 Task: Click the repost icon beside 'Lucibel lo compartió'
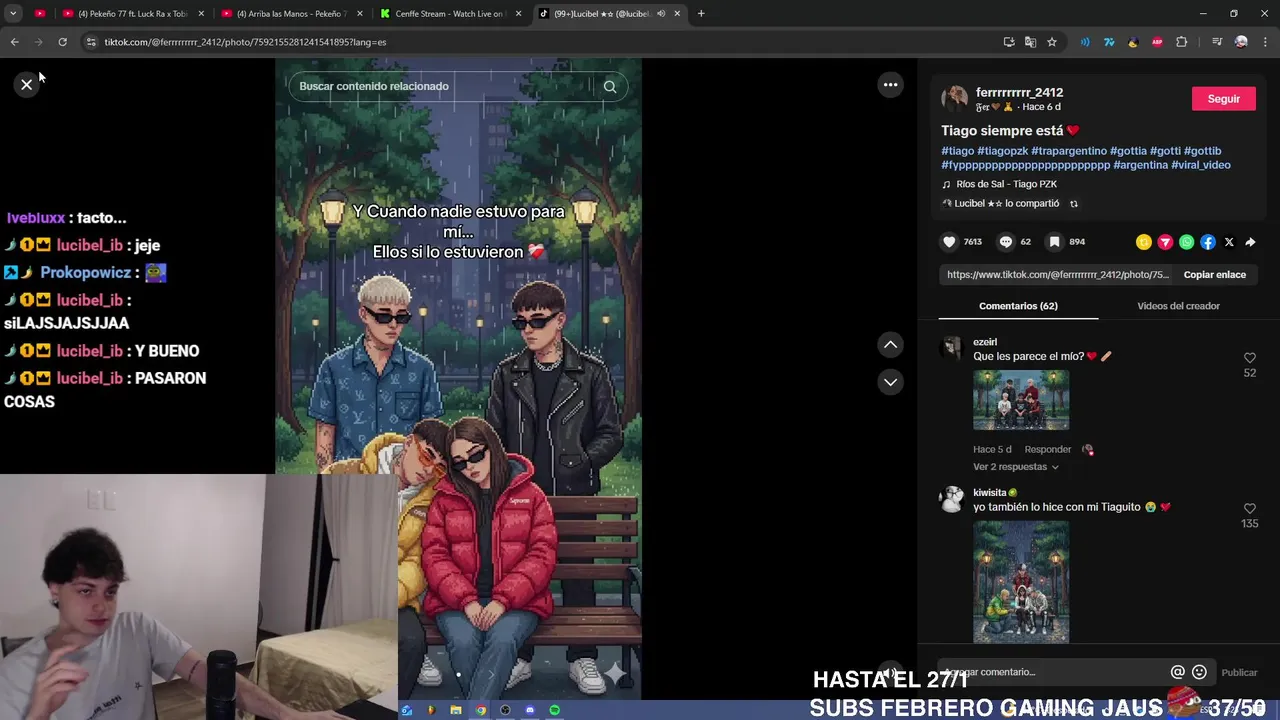pos(1074,204)
